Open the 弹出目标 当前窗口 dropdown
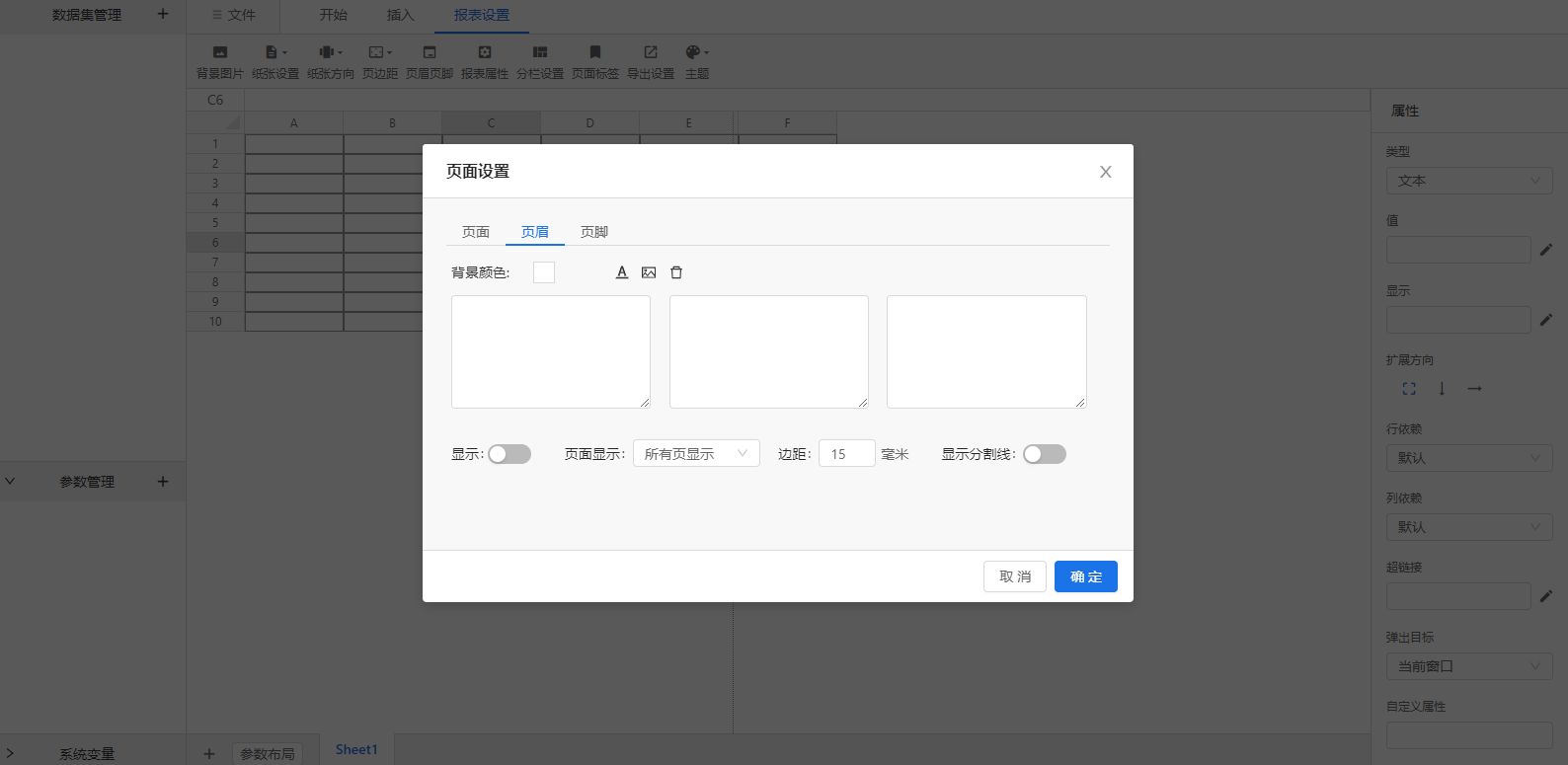The height and width of the screenshot is (765, 1568). (x=1469, y=666)
